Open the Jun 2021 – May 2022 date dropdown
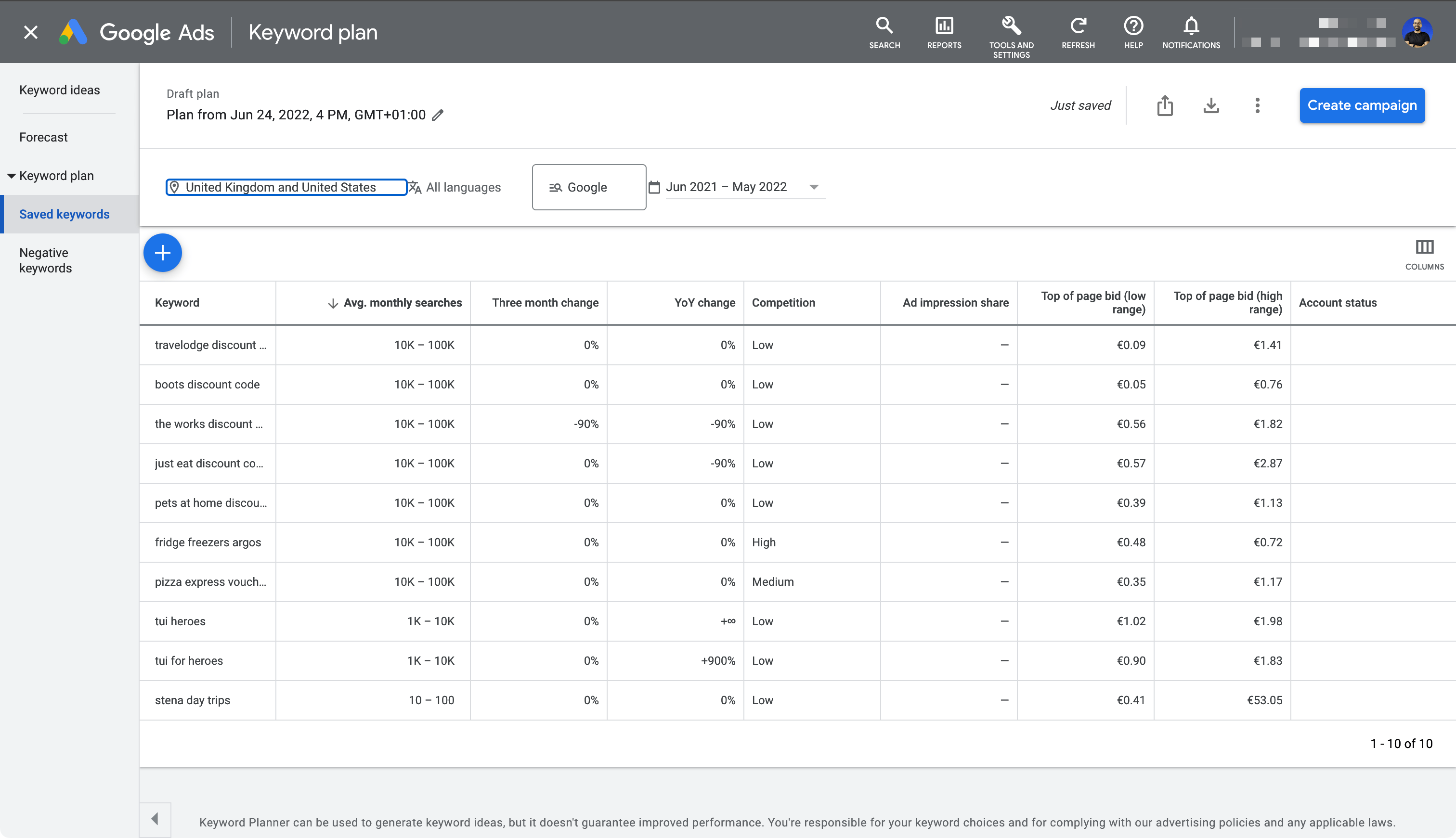Viewport: 1456px width, 838px height. click(813, 186)
